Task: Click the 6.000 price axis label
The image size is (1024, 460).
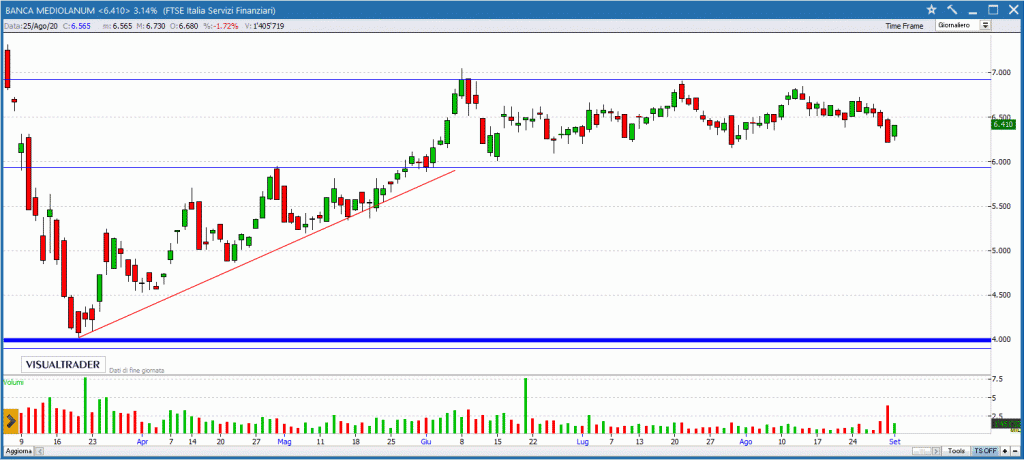Action: [x=1002, y=161]
